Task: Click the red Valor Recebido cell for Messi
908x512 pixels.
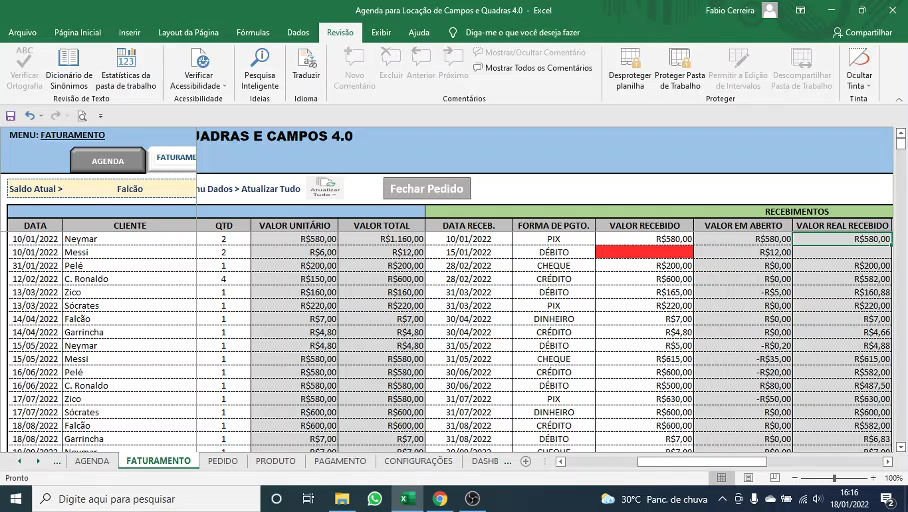Action: (x=645, y=252)
